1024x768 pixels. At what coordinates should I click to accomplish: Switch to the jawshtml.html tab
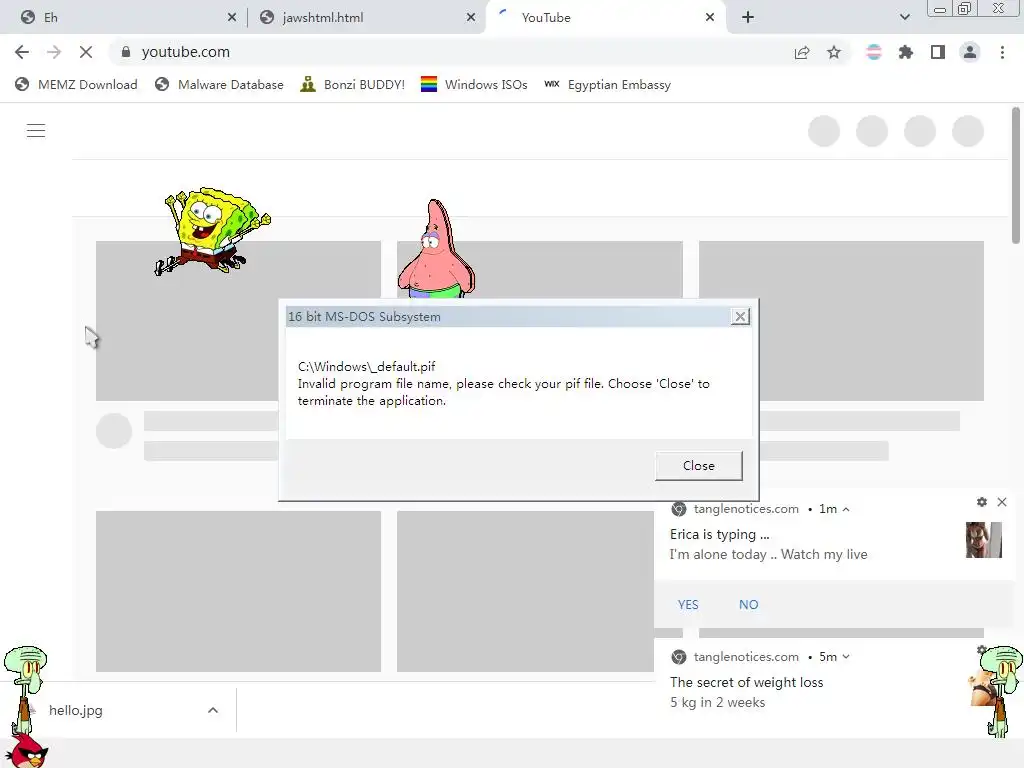click(x=368, y=18)
